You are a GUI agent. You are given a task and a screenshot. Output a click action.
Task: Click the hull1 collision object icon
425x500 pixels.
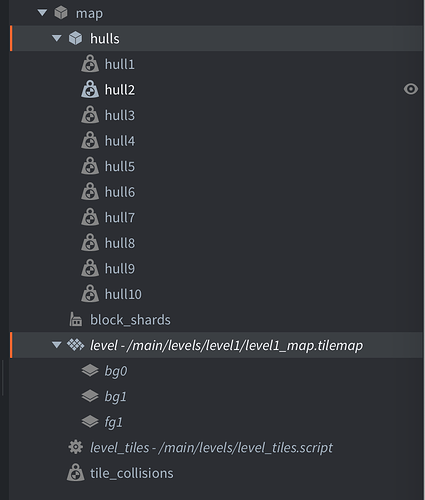[x=90, y=64]
